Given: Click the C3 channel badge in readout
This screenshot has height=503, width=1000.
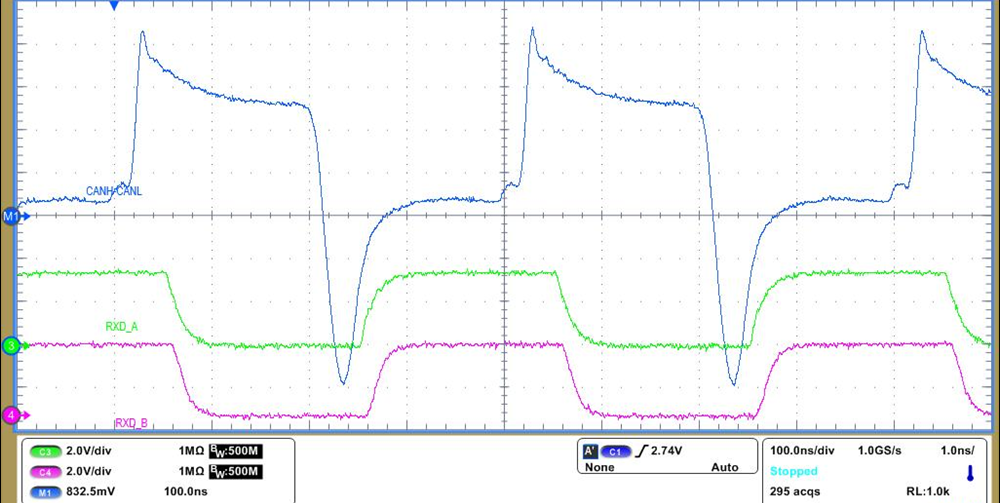Looking at the screenshot, I should tap(45, 451).
